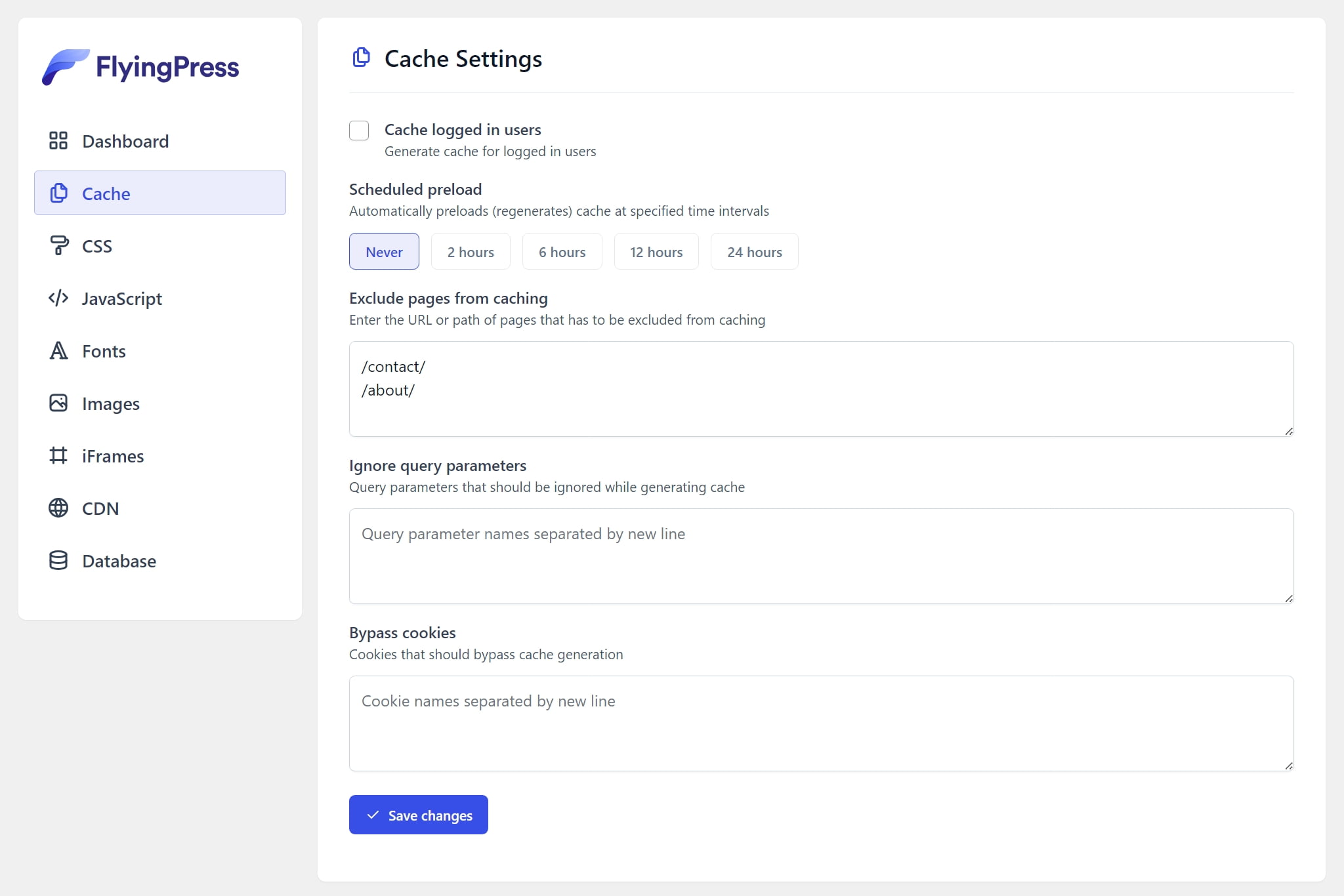
Task: Click the CDN globe icon
Action: 58,508
